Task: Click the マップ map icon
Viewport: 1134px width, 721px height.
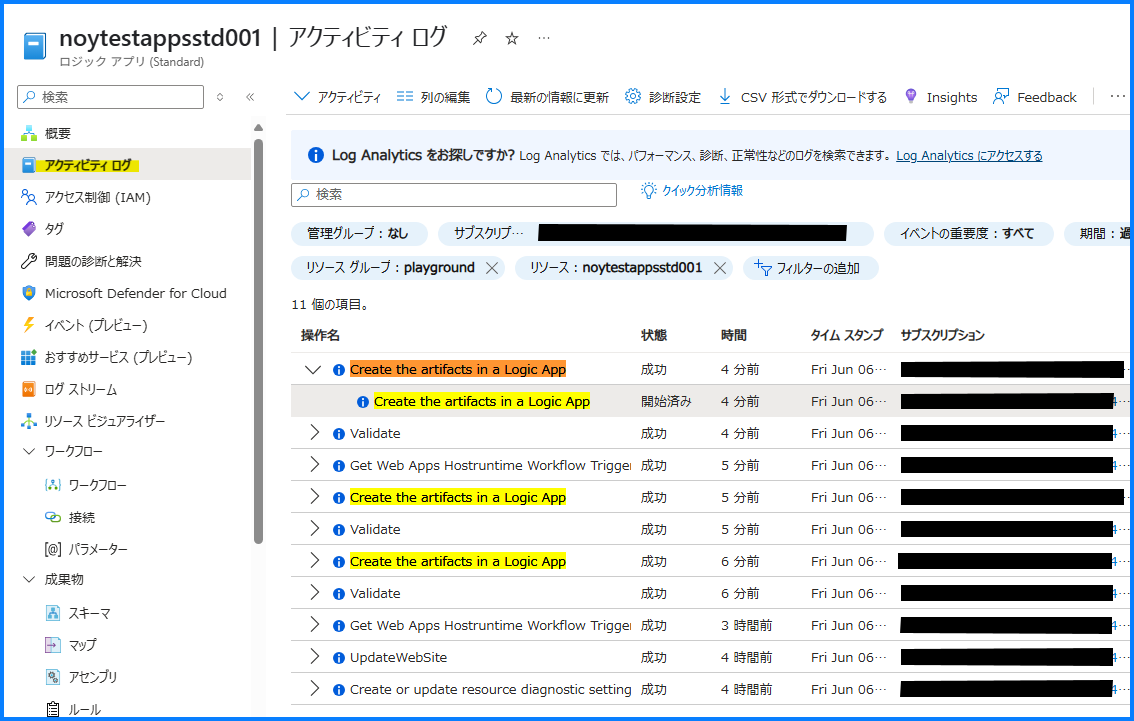Action: (53, 645)
